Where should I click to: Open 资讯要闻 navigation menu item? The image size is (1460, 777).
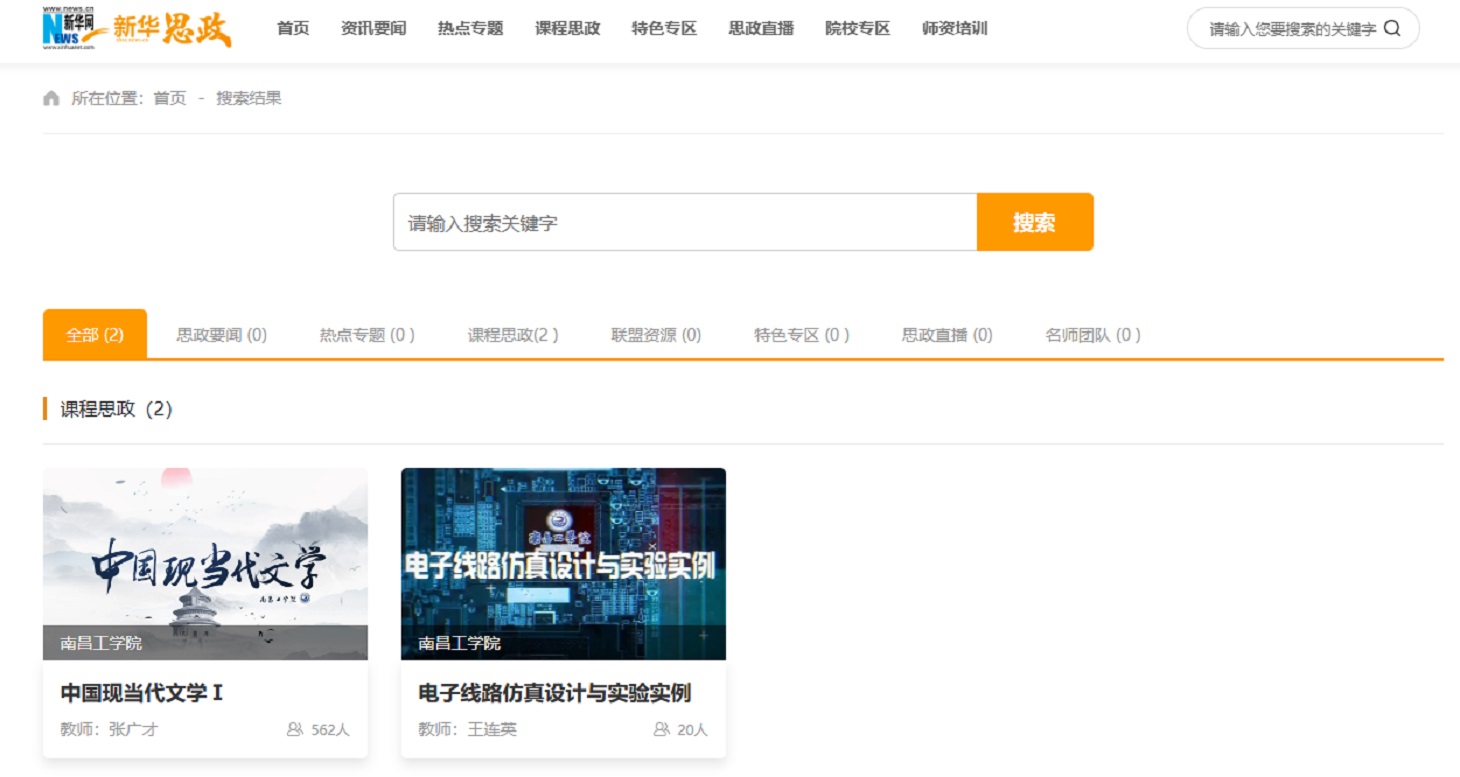[x=373, y=28]
